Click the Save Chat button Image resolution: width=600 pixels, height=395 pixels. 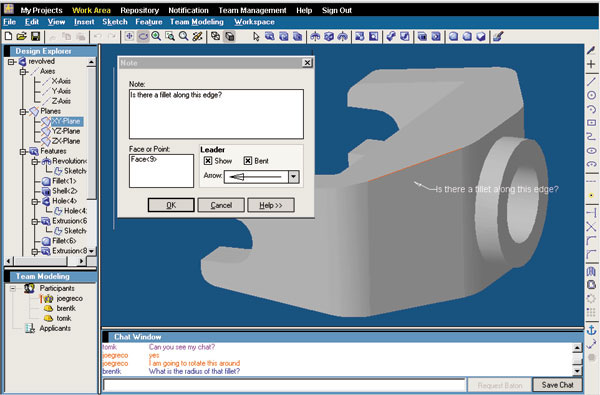click(x=558, y=385)
